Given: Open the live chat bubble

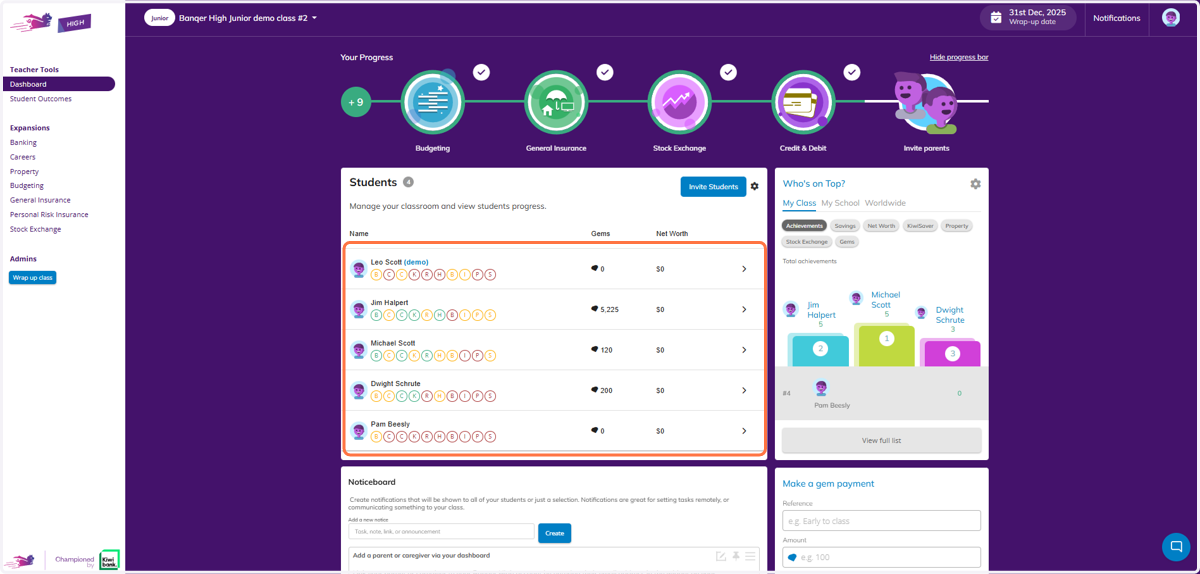Looking at the screenshot, I should point(1176,547).
